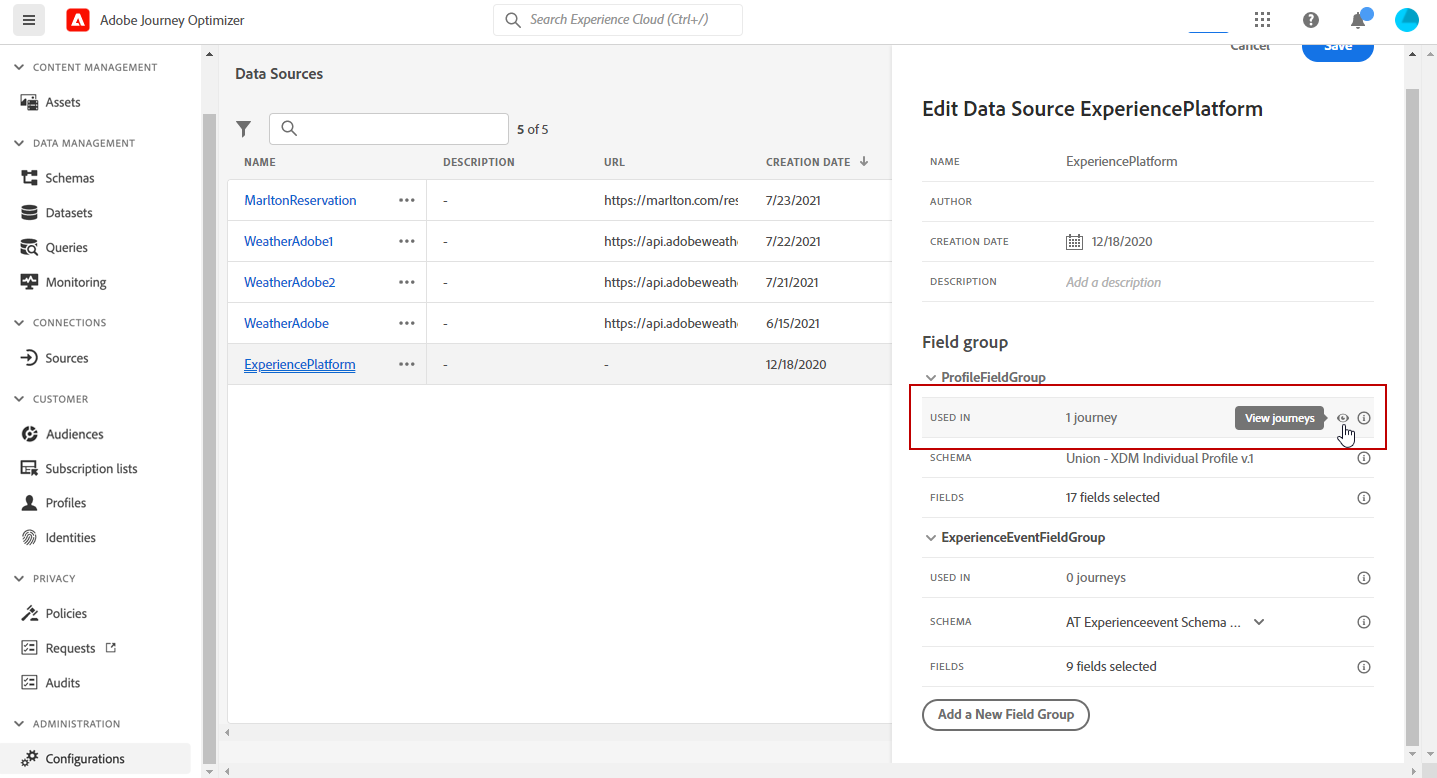Click Add a New Field Group
Screen dimensions: 1437x778
[1005, 715]
